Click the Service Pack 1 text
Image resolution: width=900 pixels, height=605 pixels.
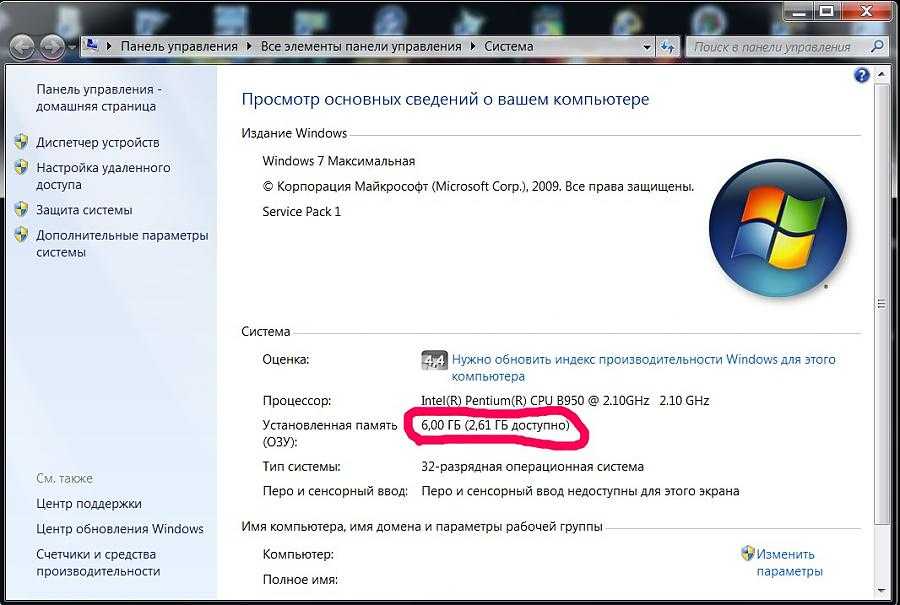point(301,212)
